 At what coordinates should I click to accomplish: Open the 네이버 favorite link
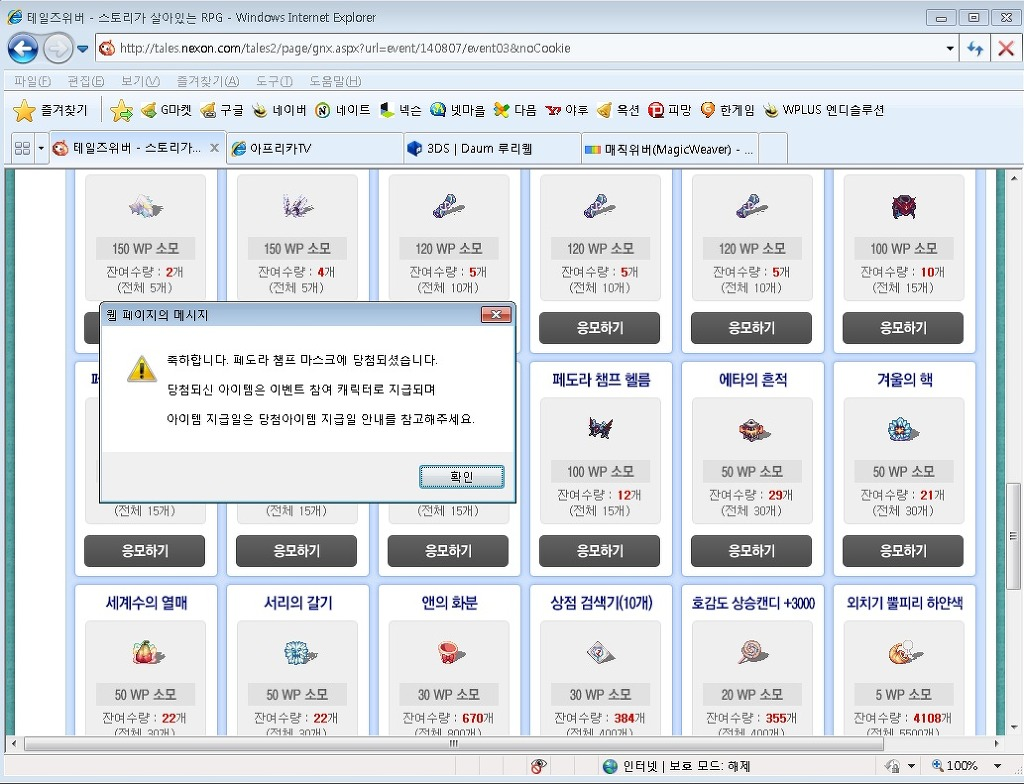[x=280, y=110]
